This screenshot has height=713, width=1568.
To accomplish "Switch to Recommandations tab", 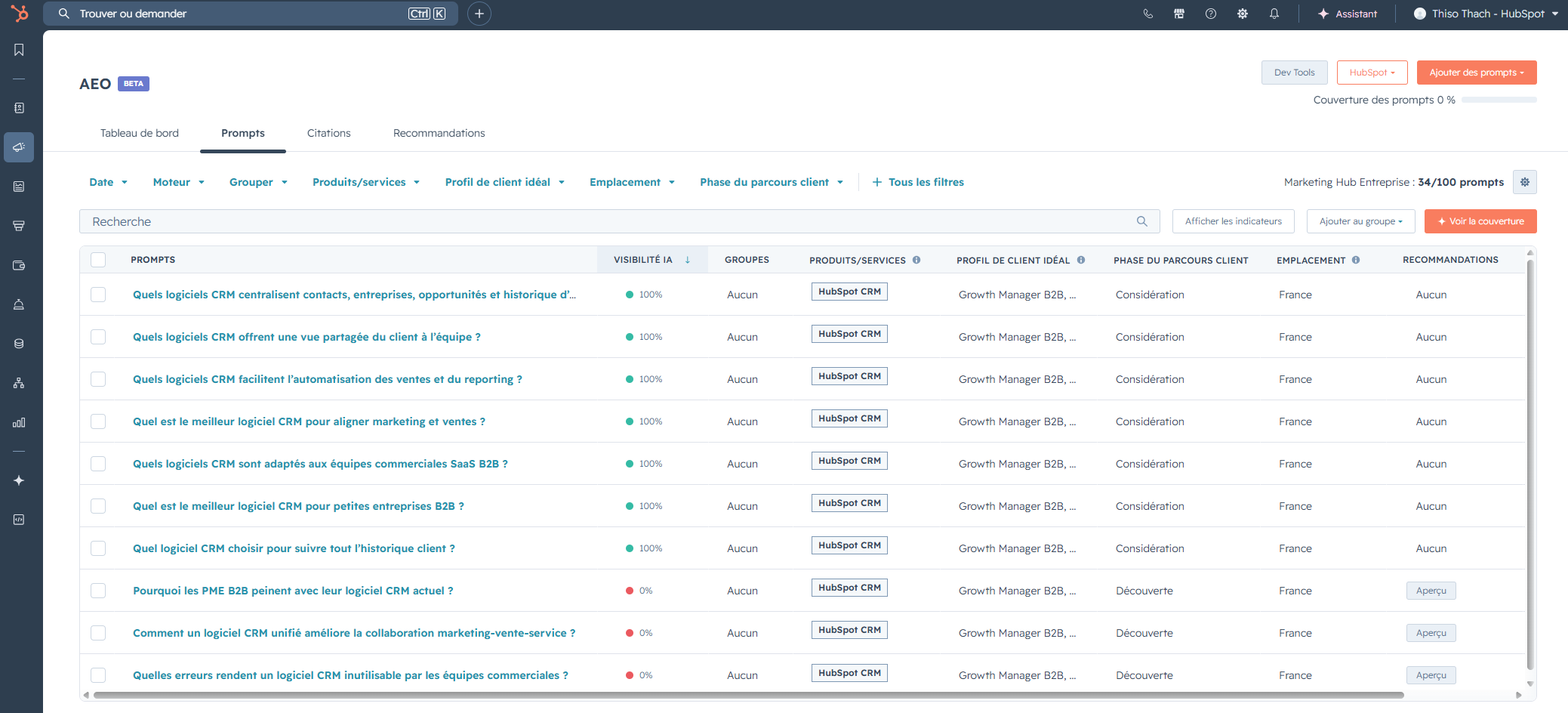I will tap(439, 133).
